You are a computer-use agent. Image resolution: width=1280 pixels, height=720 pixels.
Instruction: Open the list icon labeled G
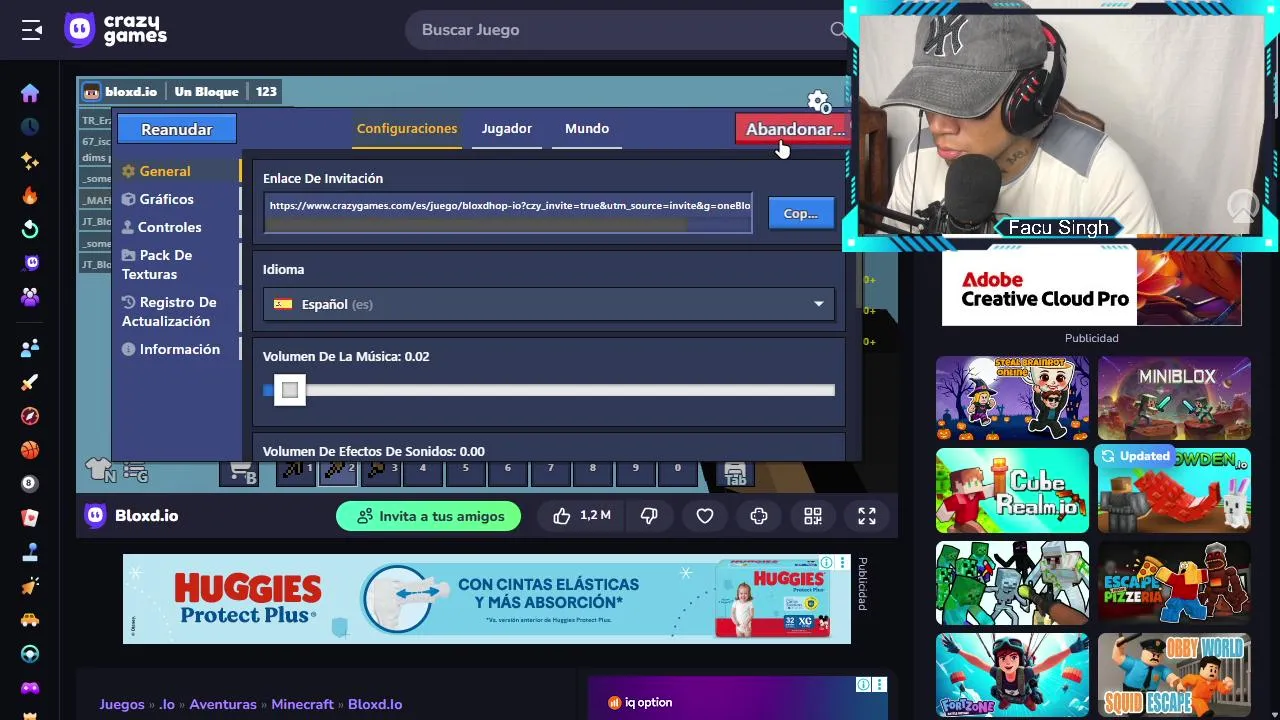(135, 472)
